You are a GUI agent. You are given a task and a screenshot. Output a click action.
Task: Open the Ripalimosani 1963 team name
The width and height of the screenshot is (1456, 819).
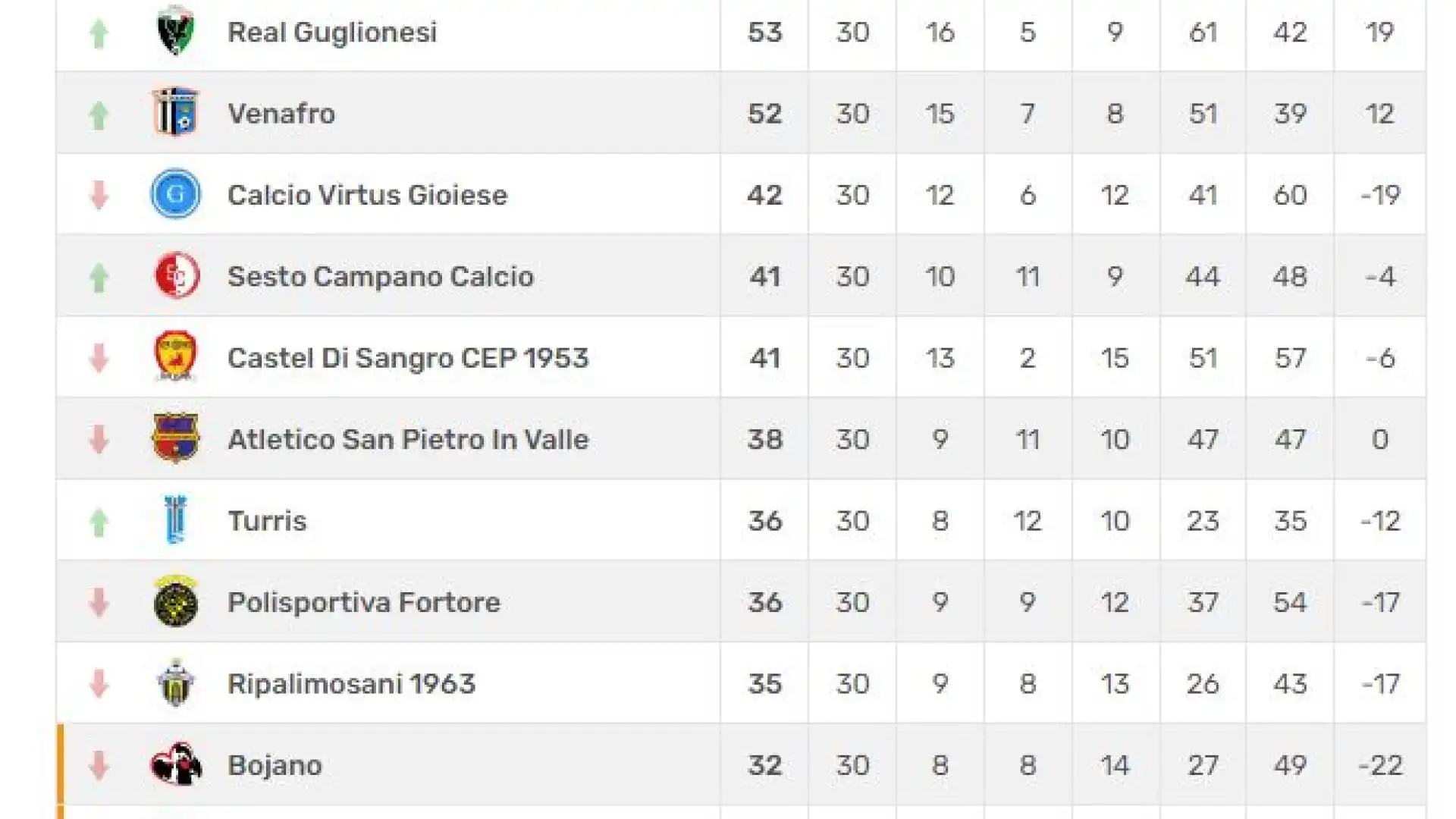click(351, 683)
